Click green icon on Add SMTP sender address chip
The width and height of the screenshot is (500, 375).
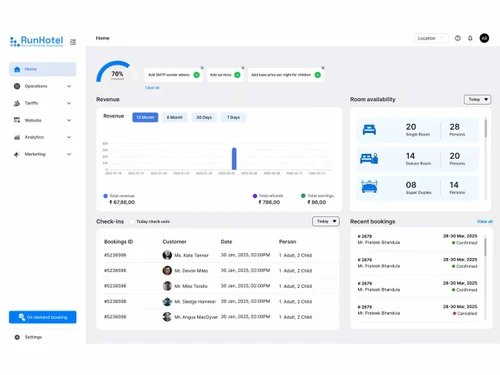click(x=197, y=75)
